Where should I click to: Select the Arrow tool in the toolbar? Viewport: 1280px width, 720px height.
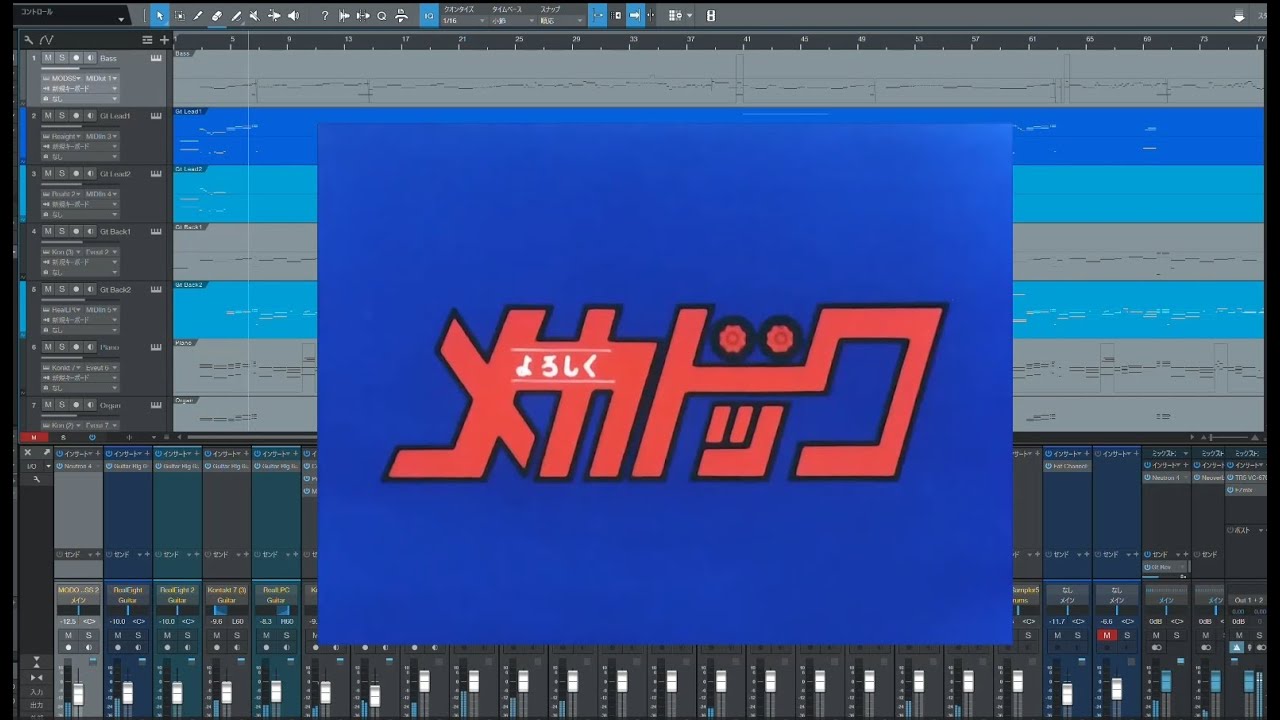(x=160, y=16)
